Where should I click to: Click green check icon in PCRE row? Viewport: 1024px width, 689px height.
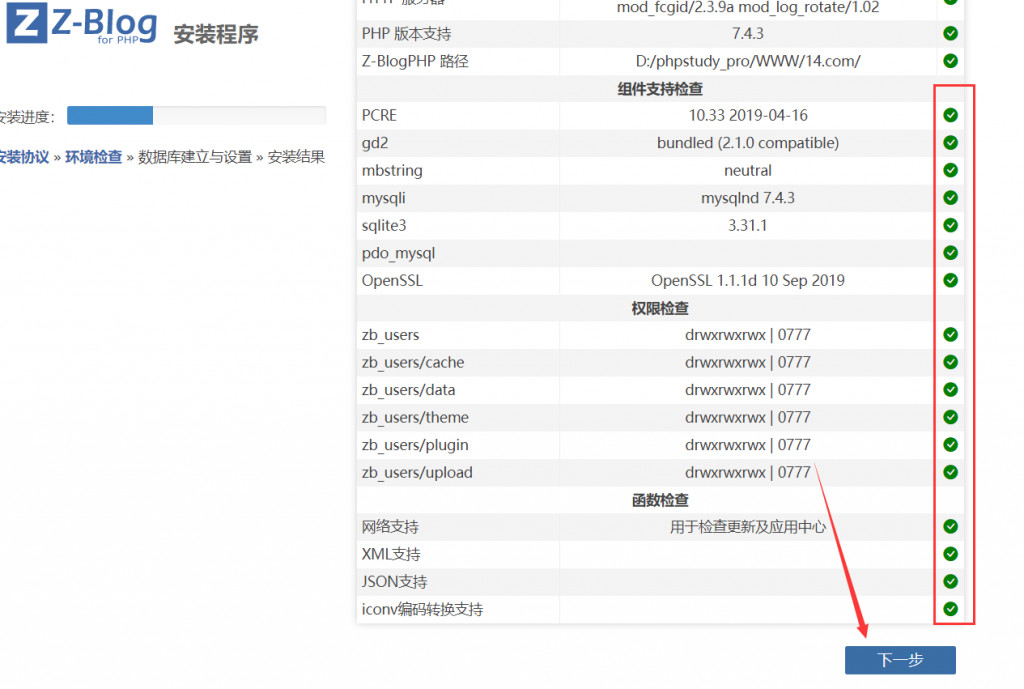click(x=950, y=115)
